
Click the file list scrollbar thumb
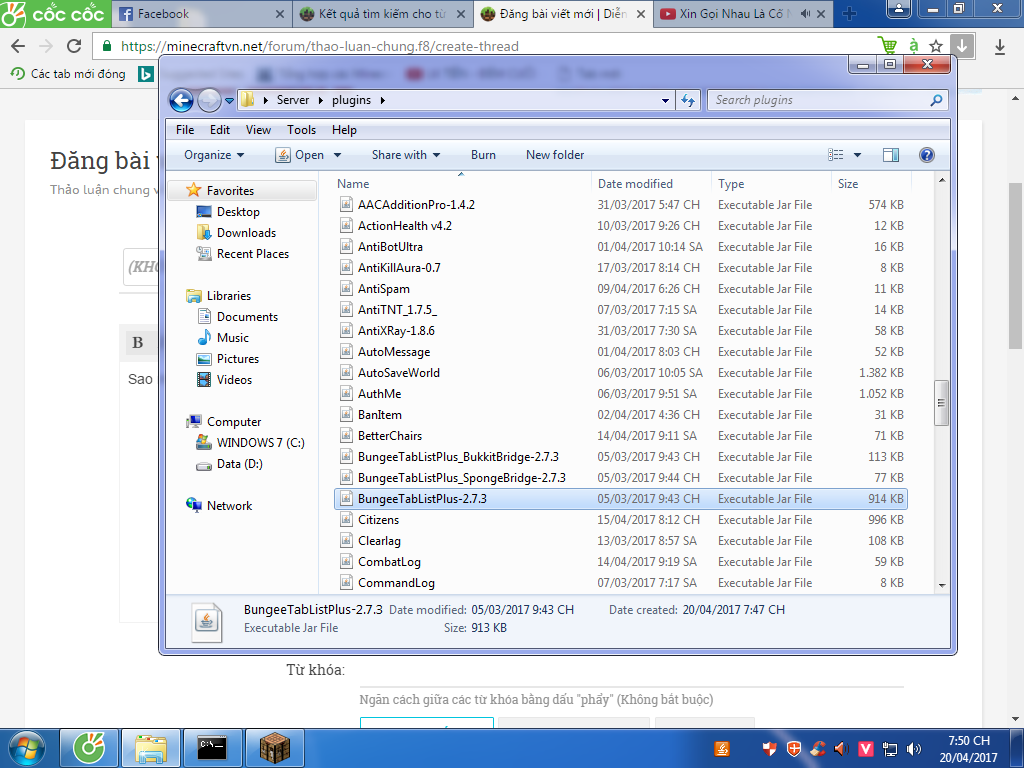pyautogui.click(x=941, y=403)
